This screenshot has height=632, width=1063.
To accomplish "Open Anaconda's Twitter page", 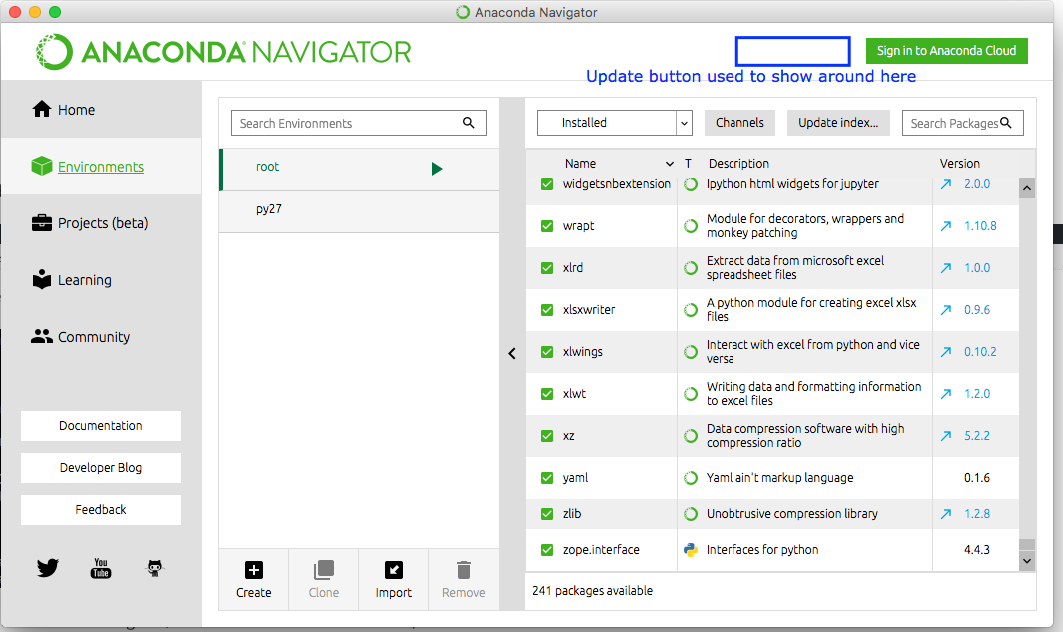I will (47, 568).
